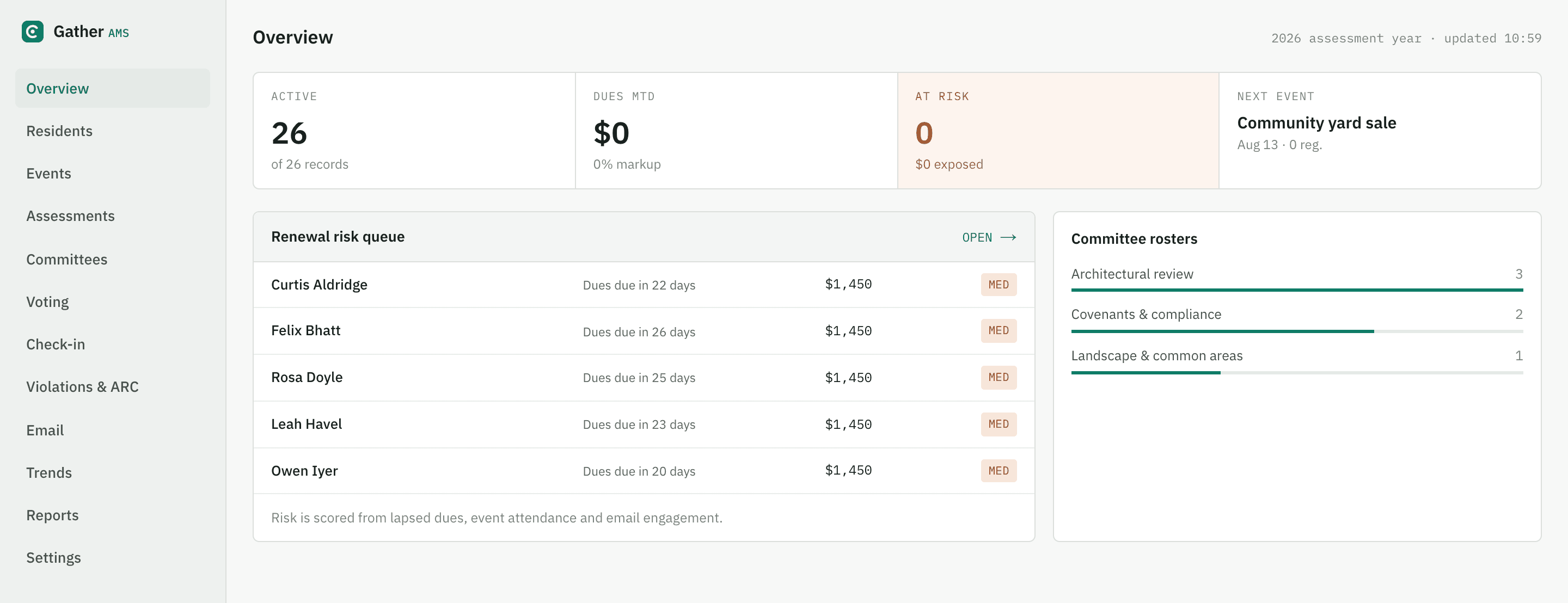Click the Covenants & compliance progress bar

tap(1297, 331)
